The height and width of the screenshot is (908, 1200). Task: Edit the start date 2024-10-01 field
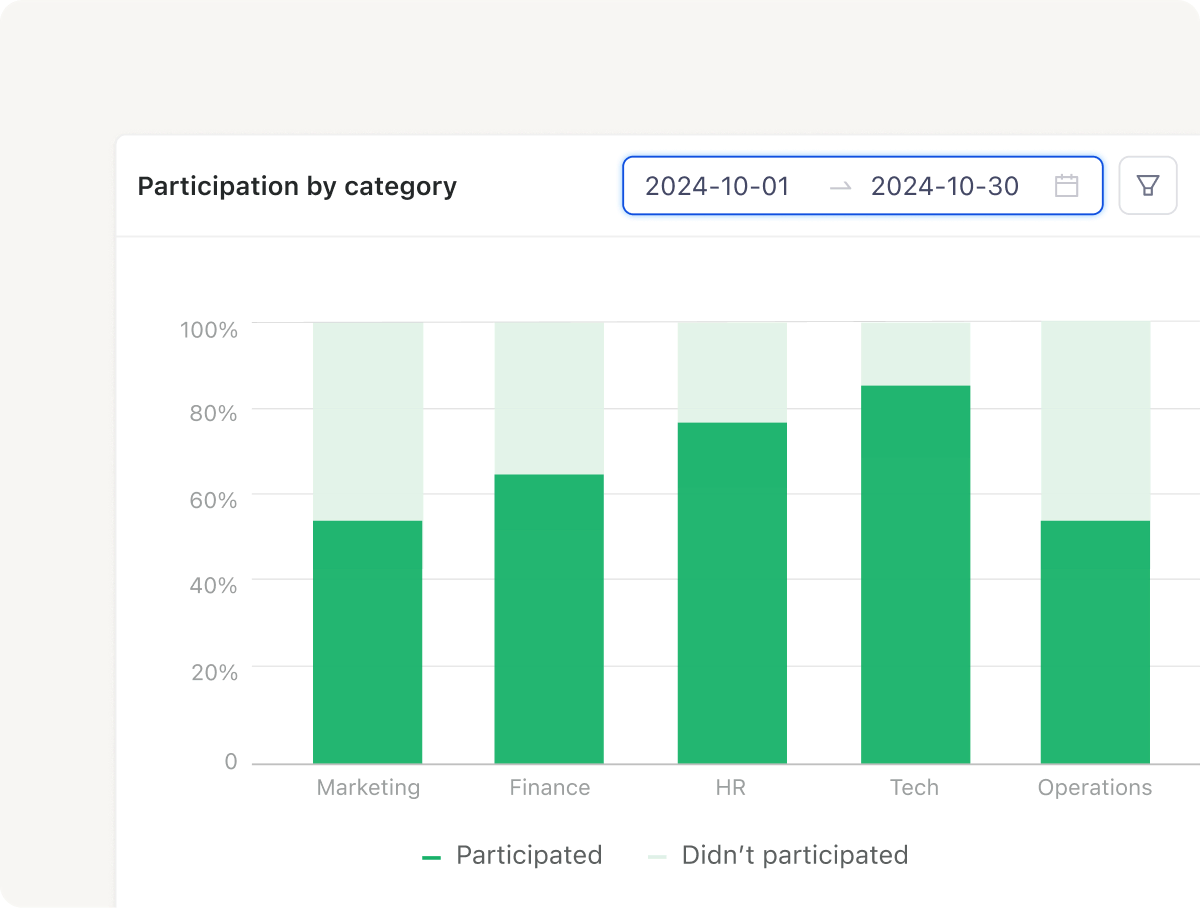[x=717, y=186]
